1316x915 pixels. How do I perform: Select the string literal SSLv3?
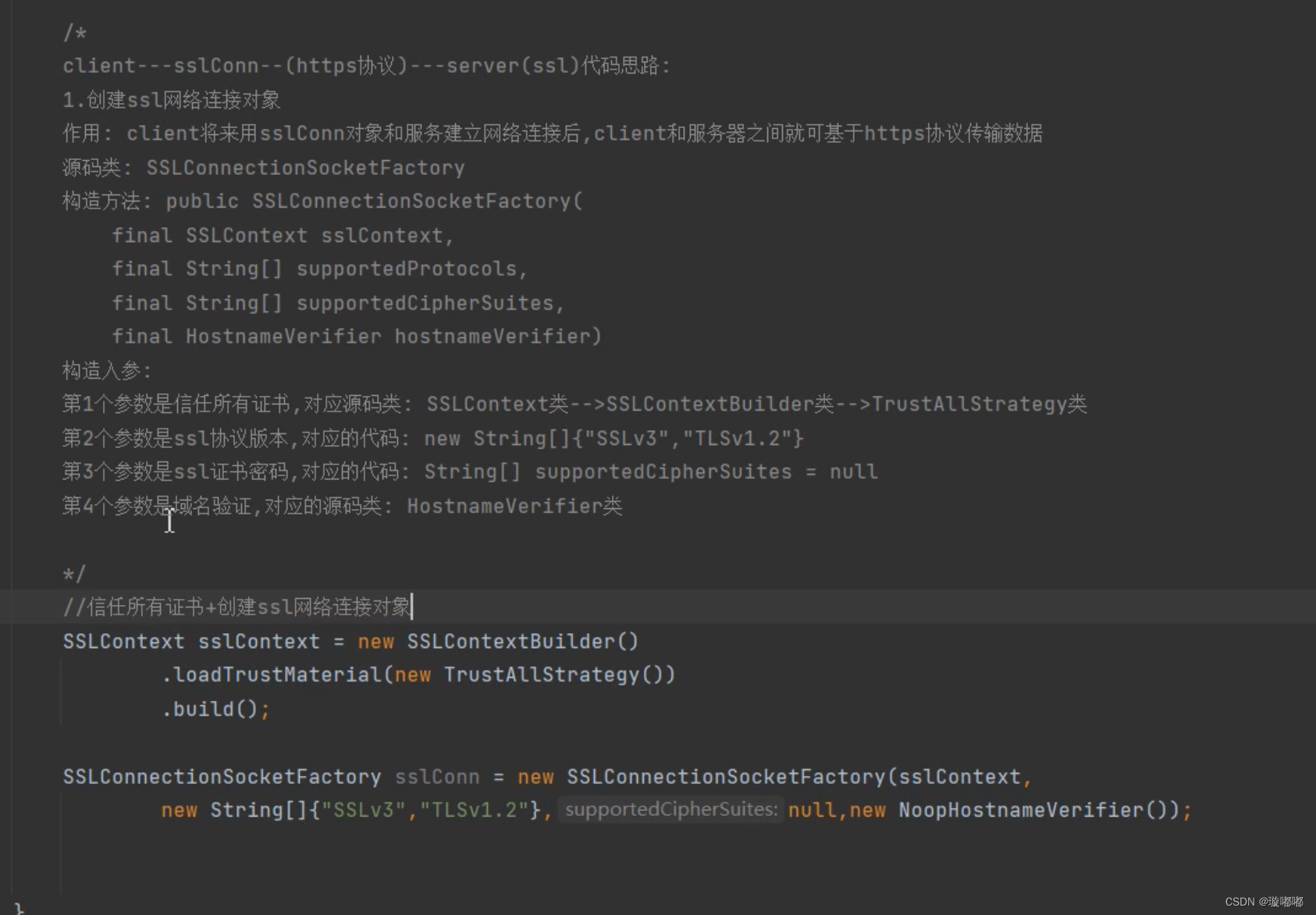tap(363, 810)
